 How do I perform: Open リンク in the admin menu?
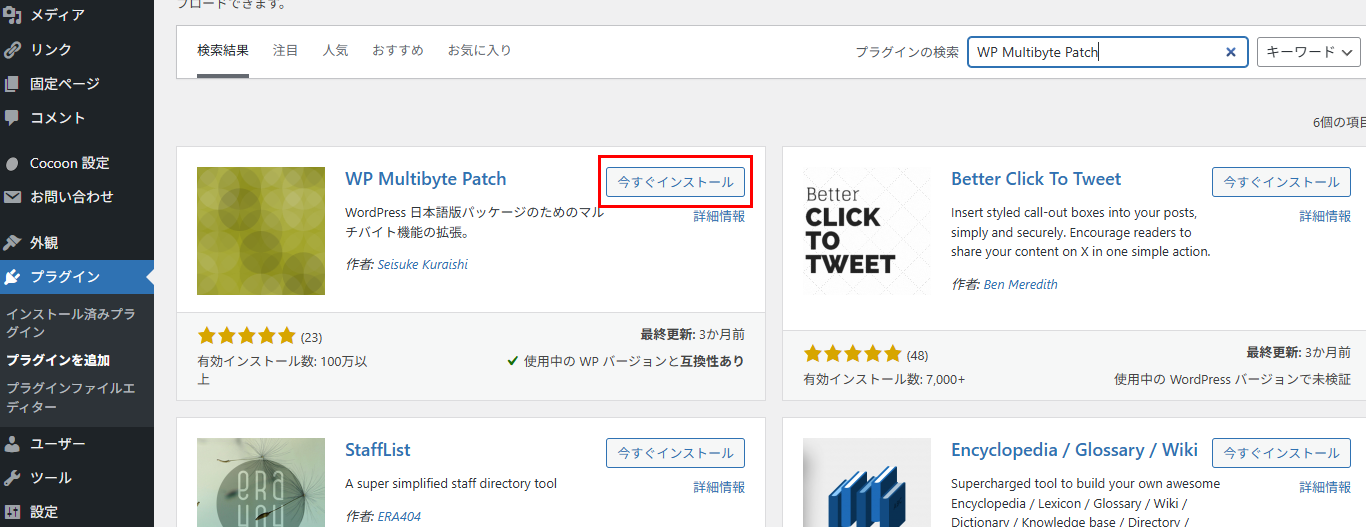click(x=77, y=49)
